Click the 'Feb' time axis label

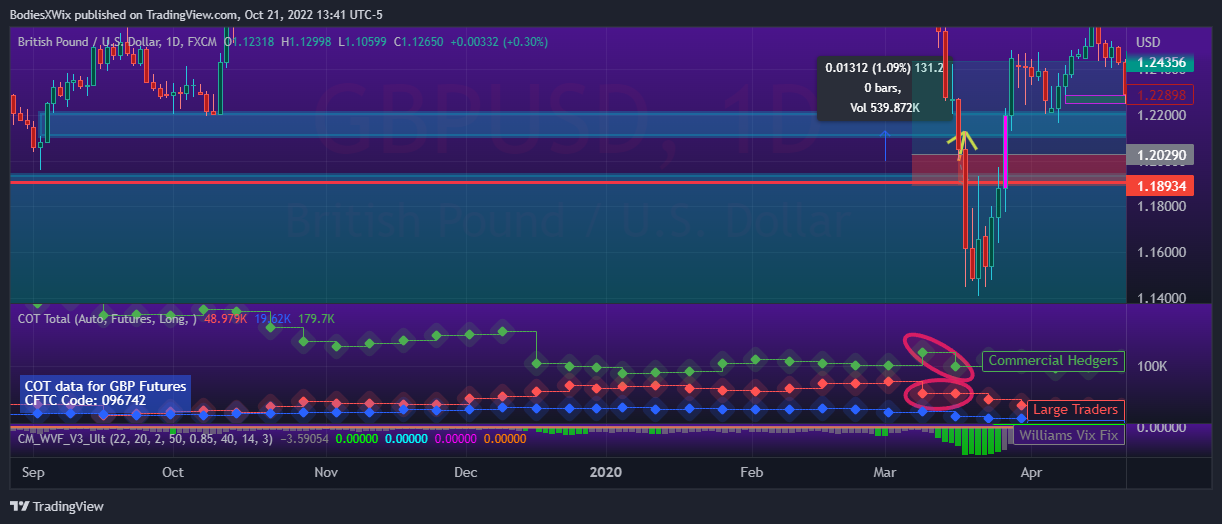[x=752, y=471]
